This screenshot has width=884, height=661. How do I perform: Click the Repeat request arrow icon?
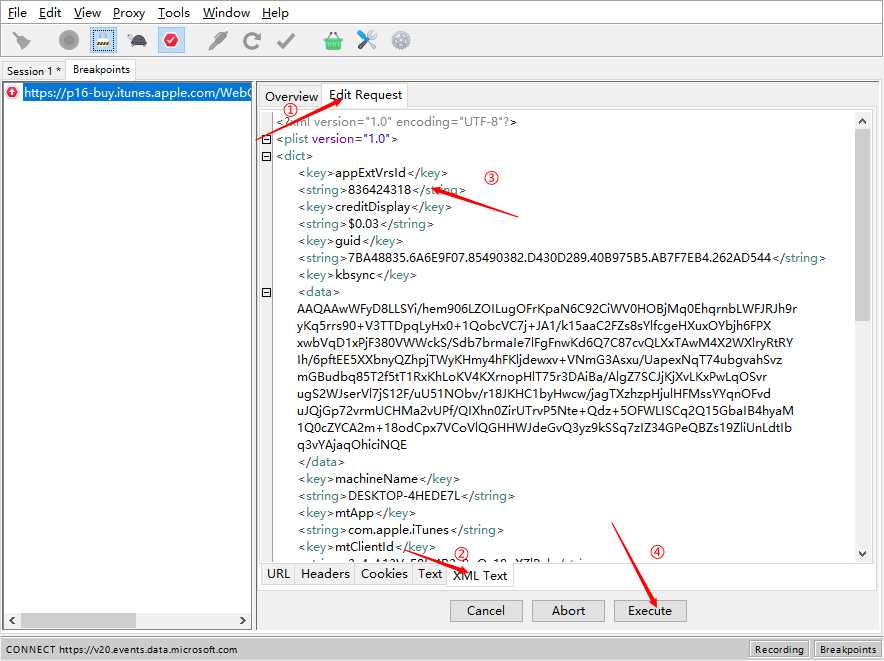coord(251,41)
